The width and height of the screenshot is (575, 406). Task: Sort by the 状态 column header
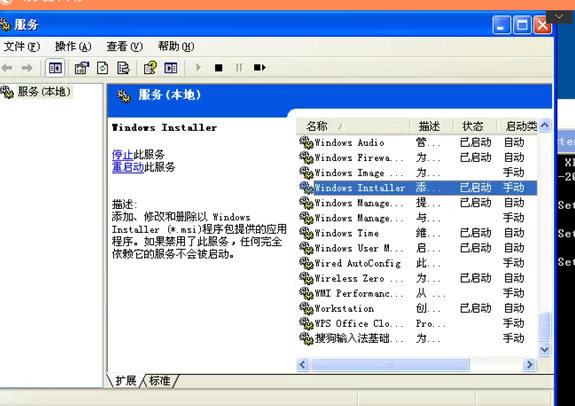tap(475, 126)
